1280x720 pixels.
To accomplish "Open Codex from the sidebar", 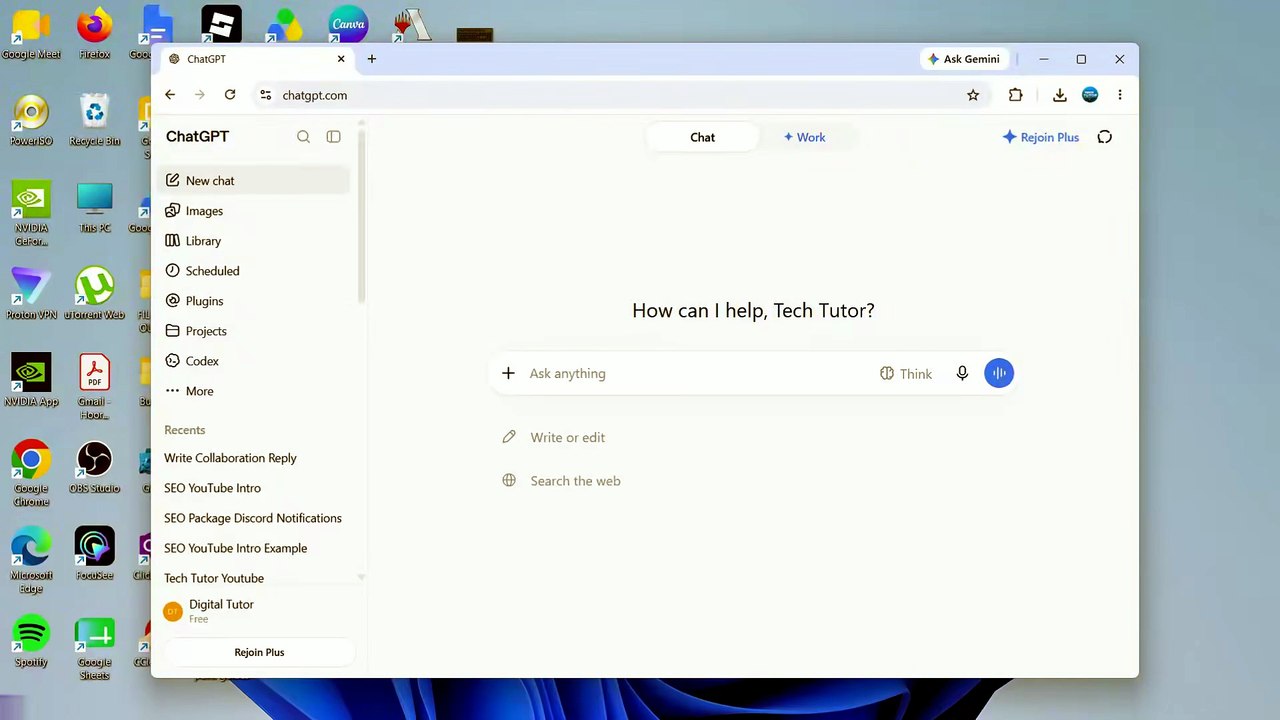I will click(x=254, y=361).
